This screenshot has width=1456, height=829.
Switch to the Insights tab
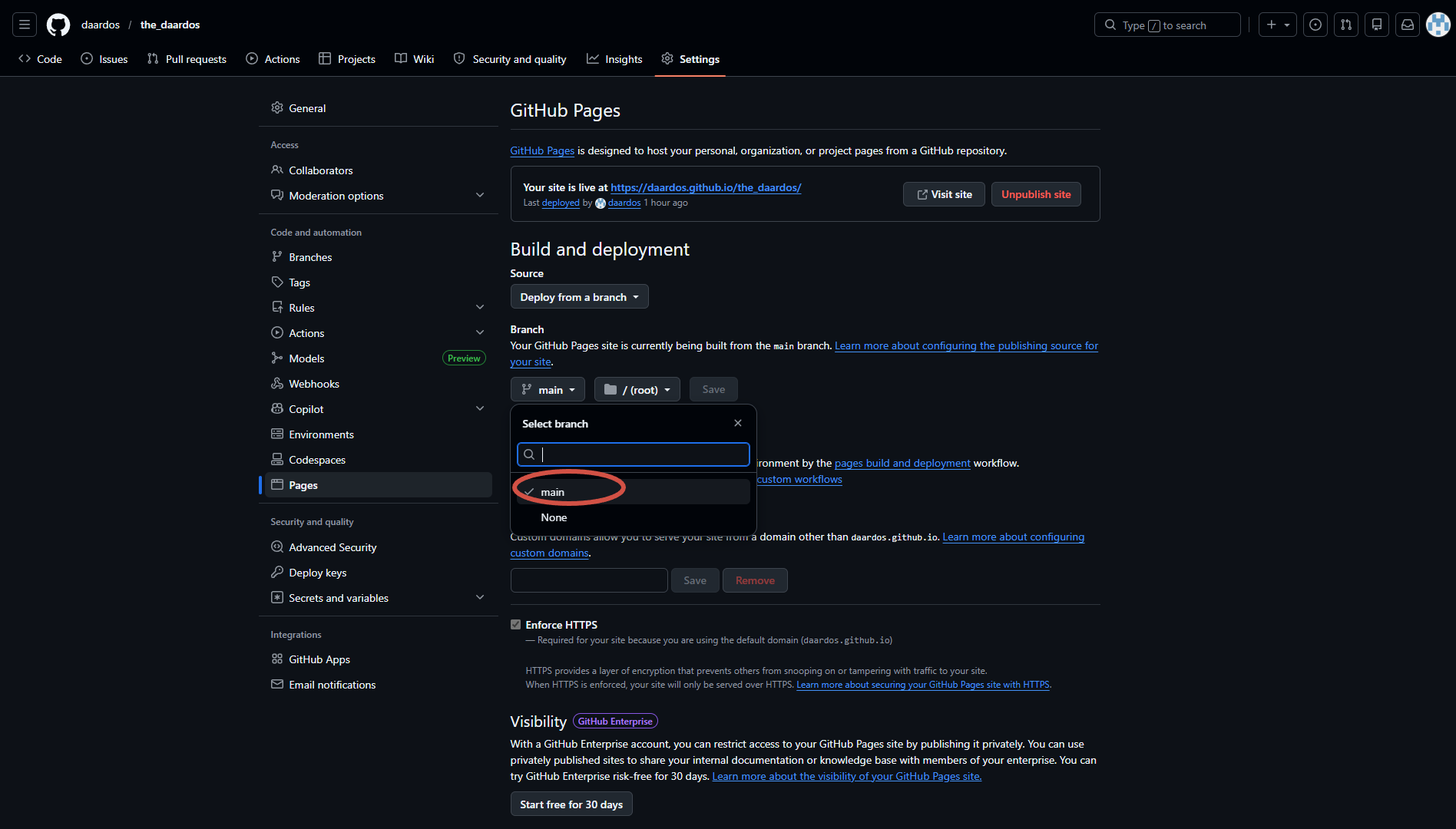pyautogui.click(x=614, y=59)
